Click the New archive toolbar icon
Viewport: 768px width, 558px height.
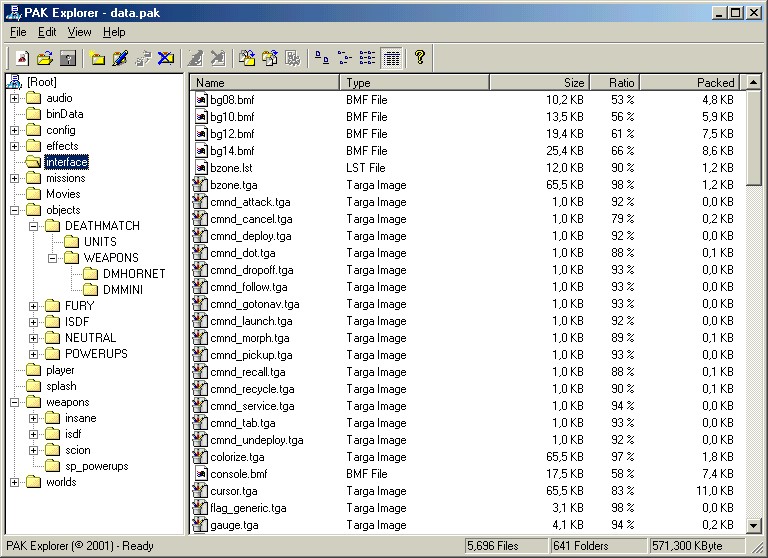pyautogui.click(x=22, y=58)
